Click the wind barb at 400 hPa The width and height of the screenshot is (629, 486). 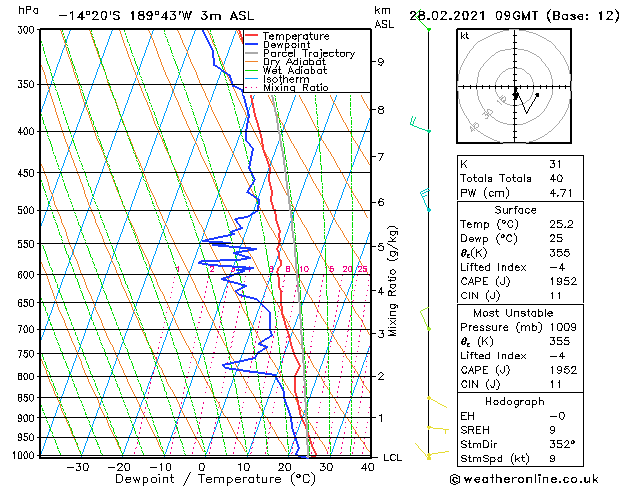point(420,125)
